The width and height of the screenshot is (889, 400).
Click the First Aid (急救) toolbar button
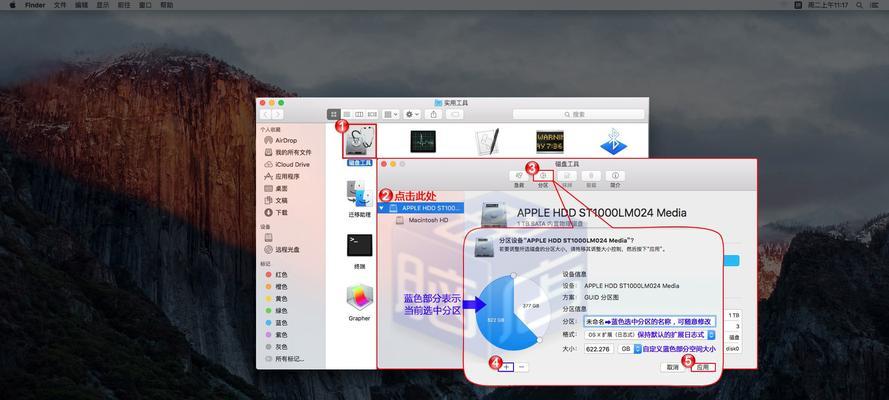tap(519, 176)
